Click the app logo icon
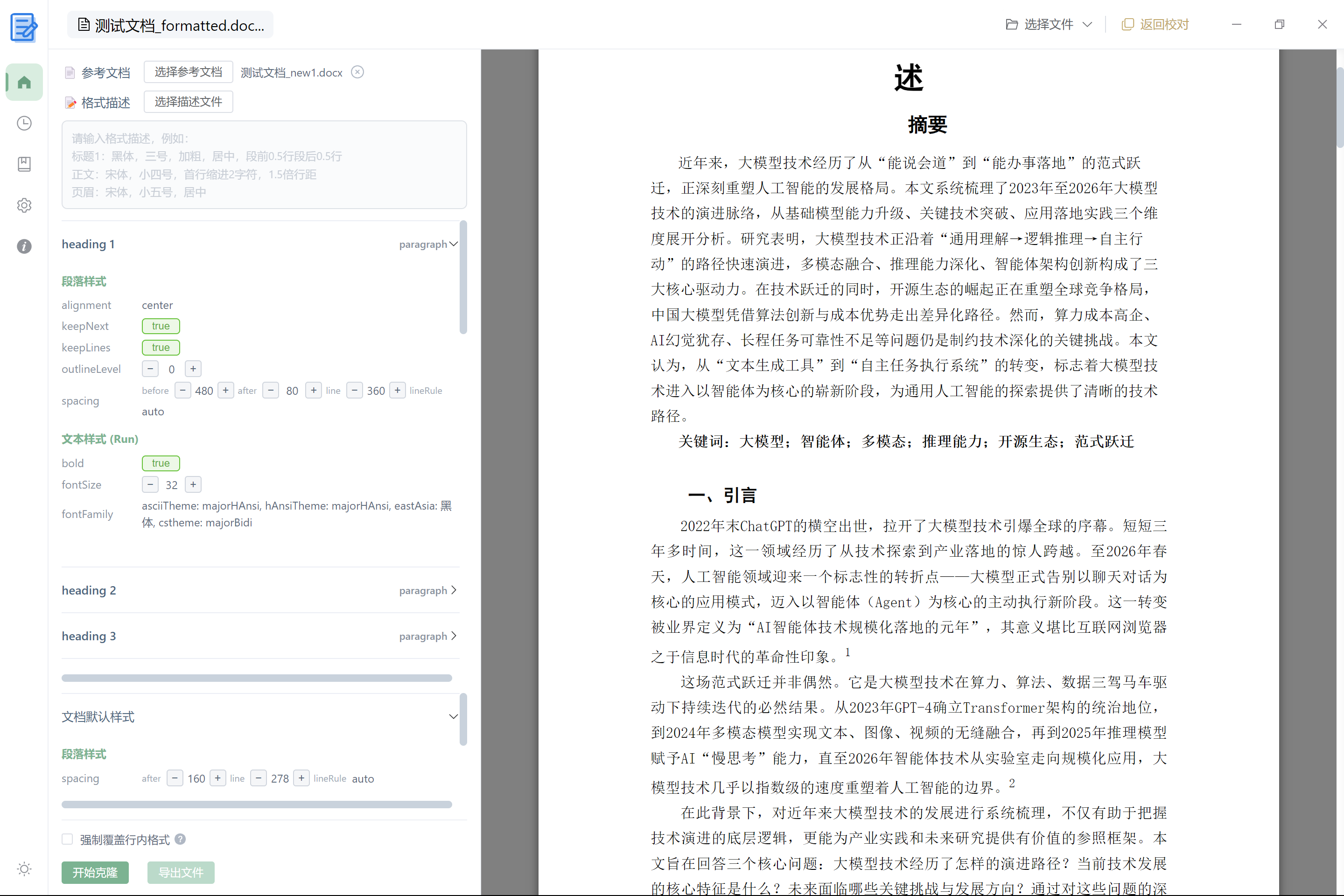Viewport: 1344px width, 896px height. click(x=24, y=27)
